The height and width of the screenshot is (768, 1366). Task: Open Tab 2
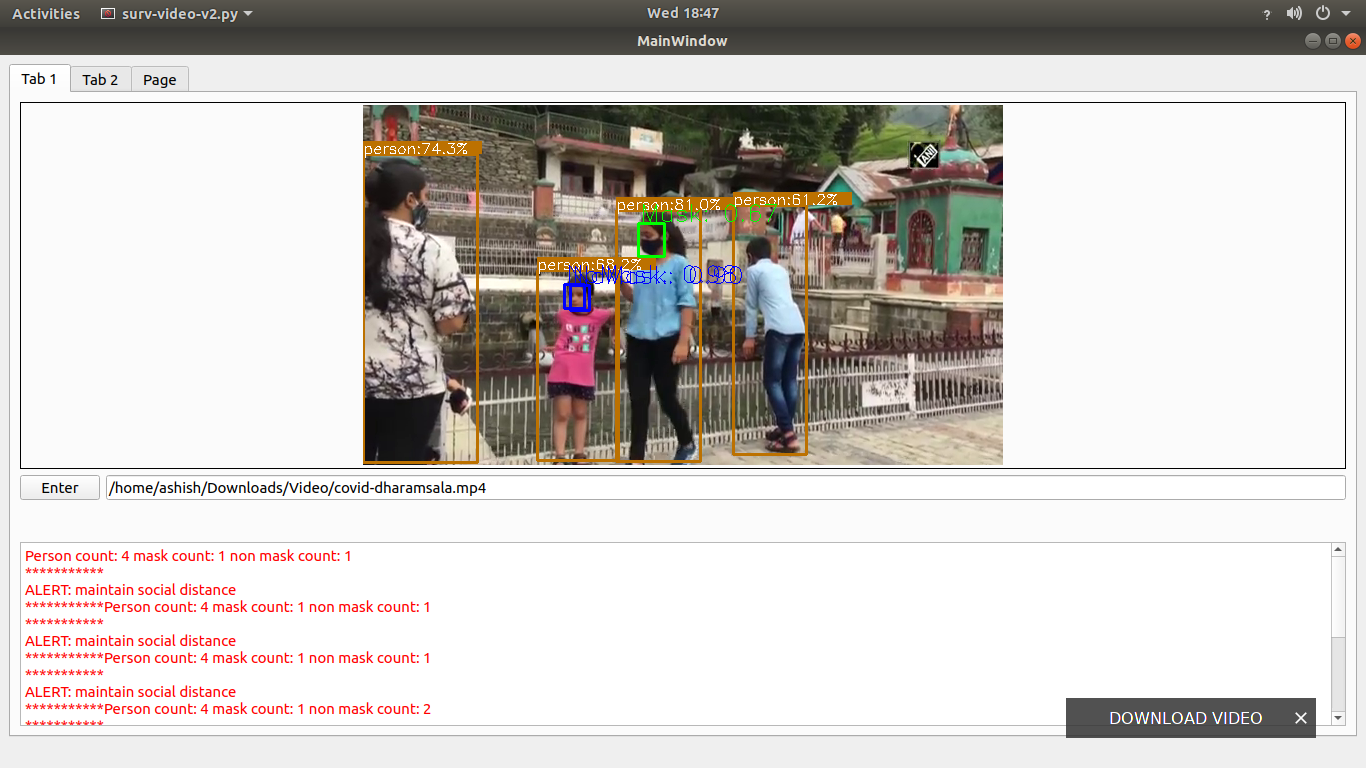click(100, 80)
